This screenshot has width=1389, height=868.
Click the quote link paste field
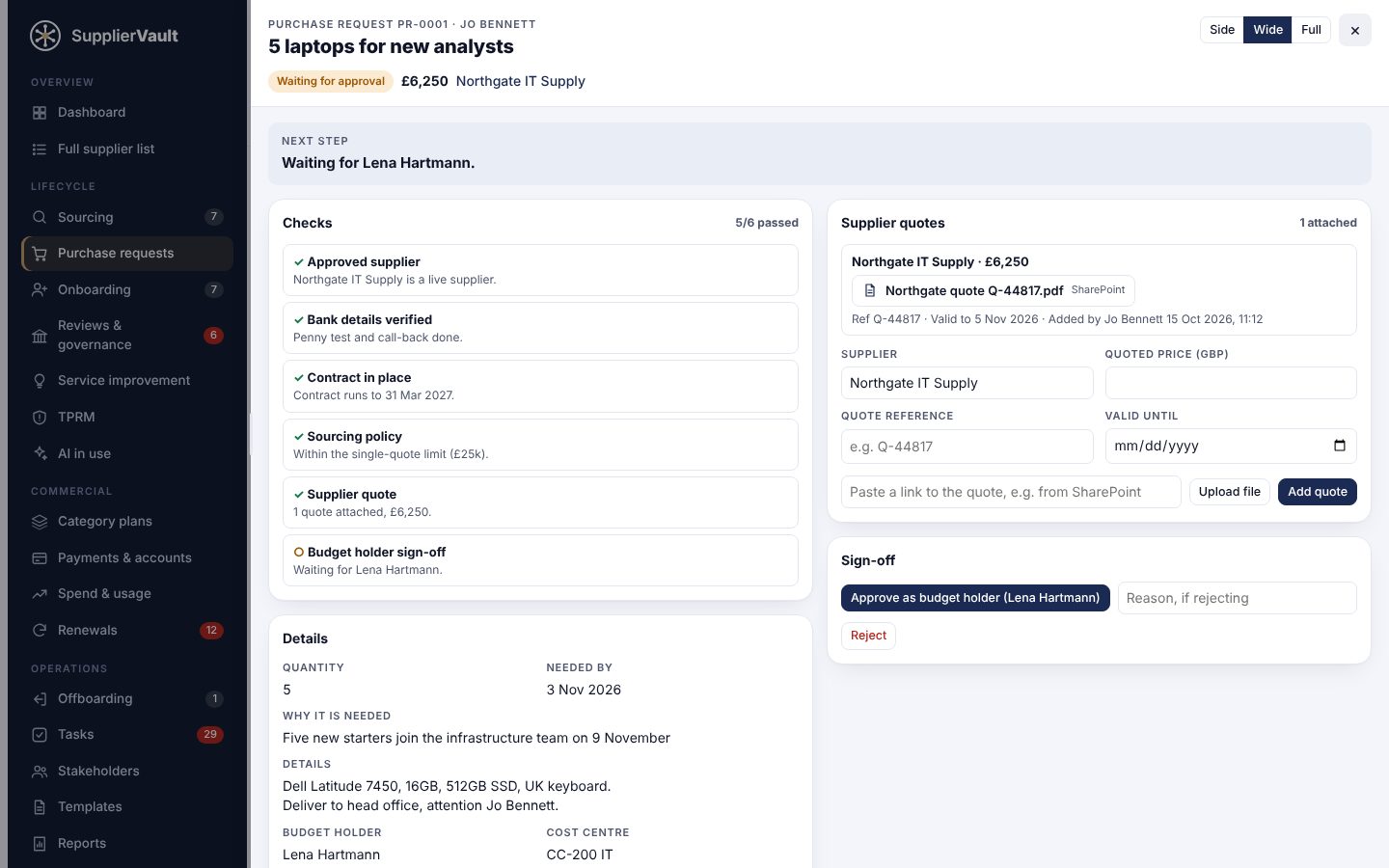[x=1011, y=492]
